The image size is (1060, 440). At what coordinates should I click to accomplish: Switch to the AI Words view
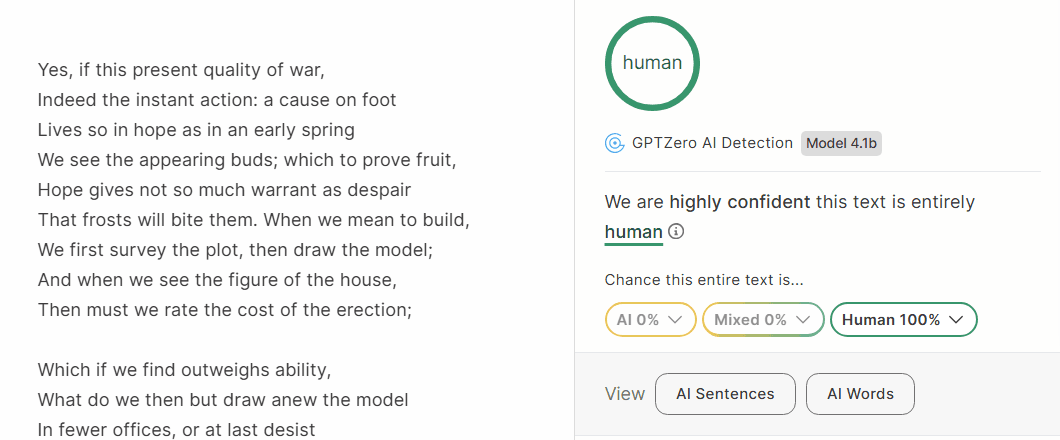point(860,394)
